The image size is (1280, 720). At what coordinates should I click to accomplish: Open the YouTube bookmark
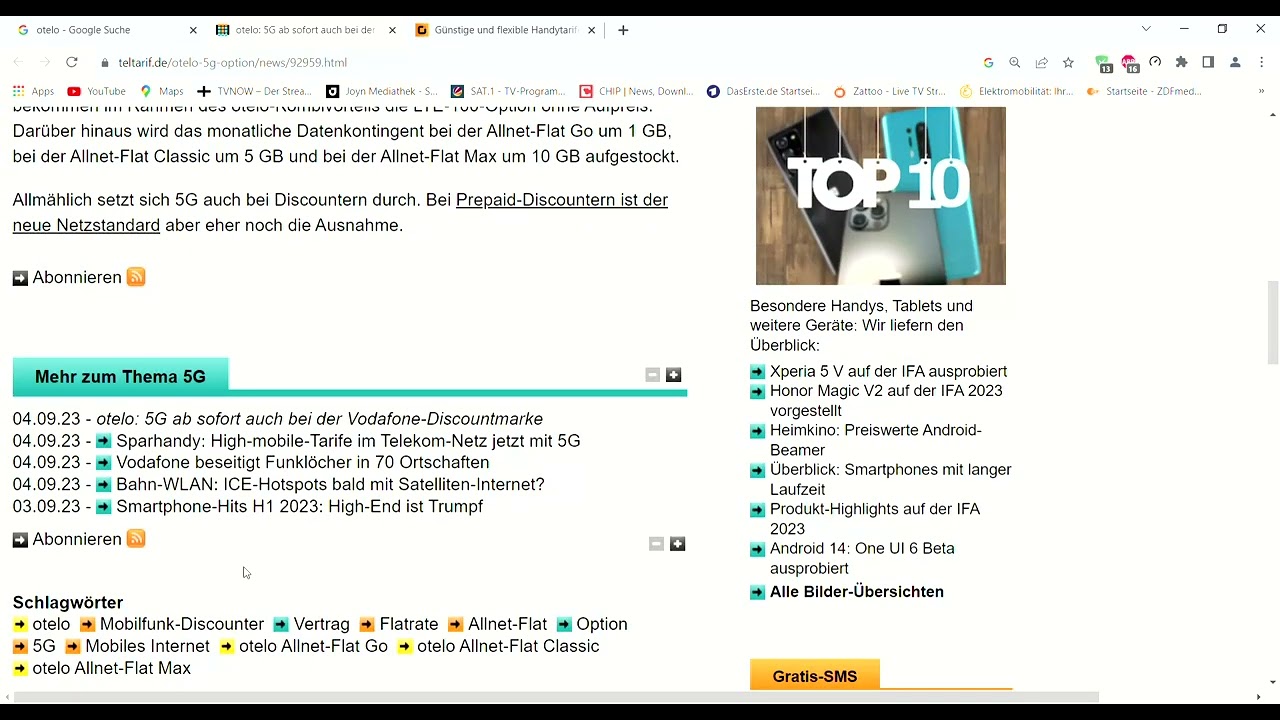(x=96, y=91)
